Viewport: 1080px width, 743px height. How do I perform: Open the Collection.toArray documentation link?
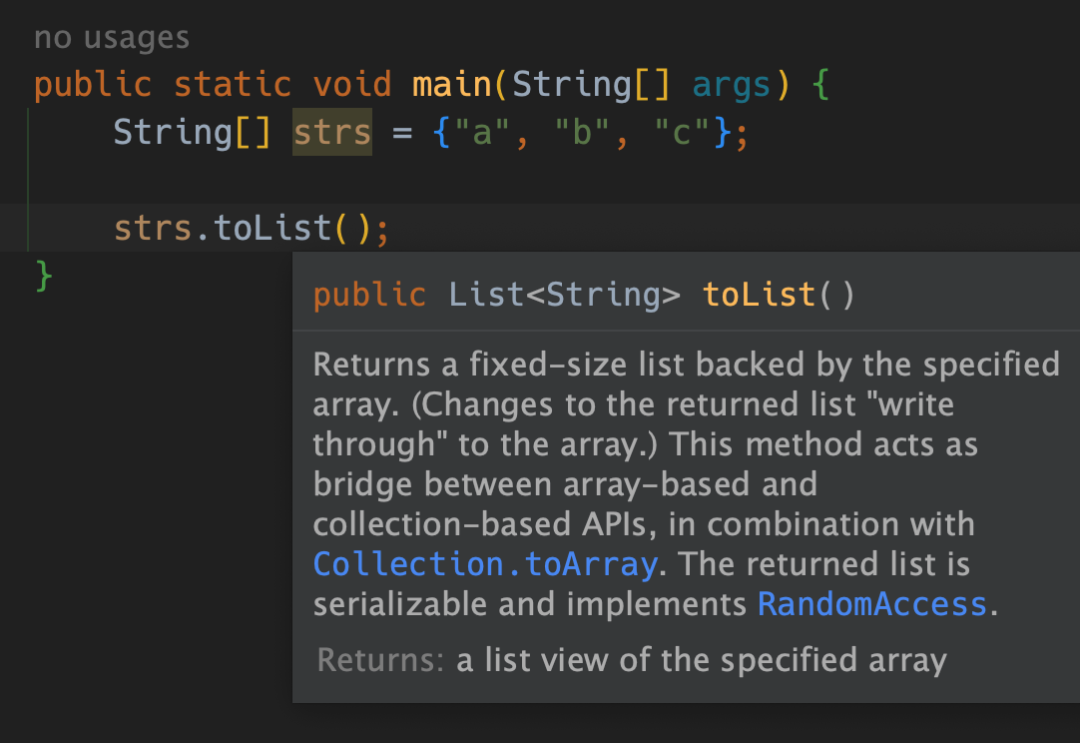pyautogui.click(x=485, y=565)
